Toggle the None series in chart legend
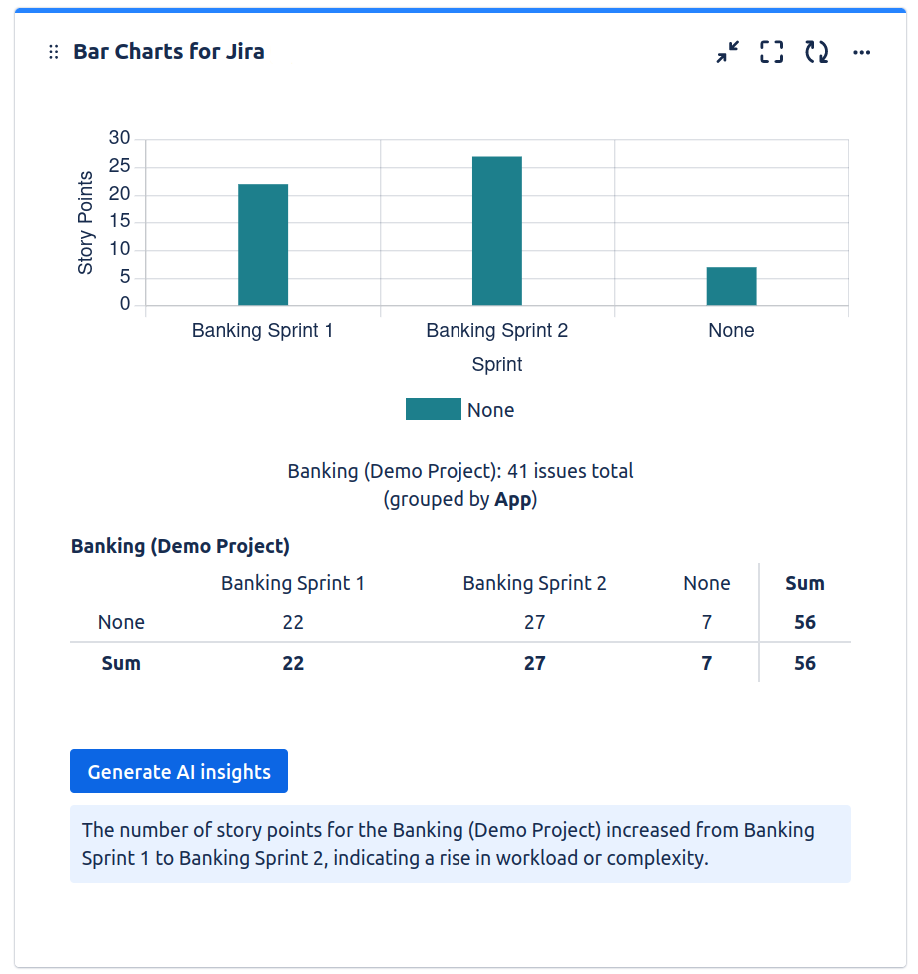The height and width of the screenshot is (974, 918). coord(460,410)
